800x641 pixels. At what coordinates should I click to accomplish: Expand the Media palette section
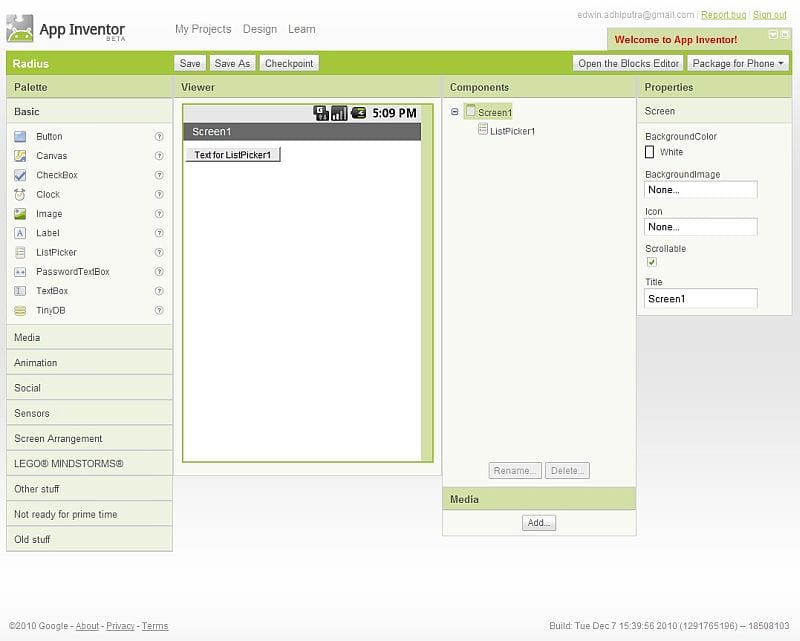click(89, 338)
